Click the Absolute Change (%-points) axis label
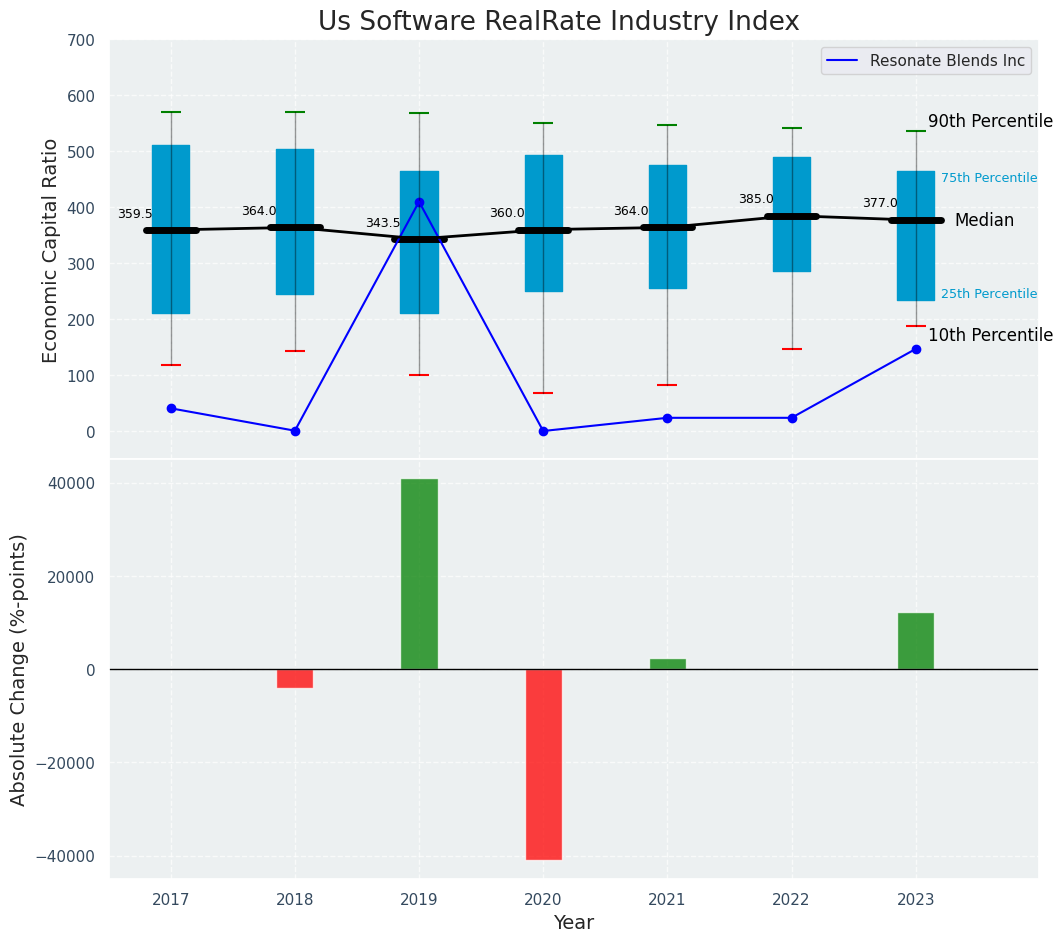Image resolution: width=1063 pixels, height=942 pixels. click(x=19, y=669)
